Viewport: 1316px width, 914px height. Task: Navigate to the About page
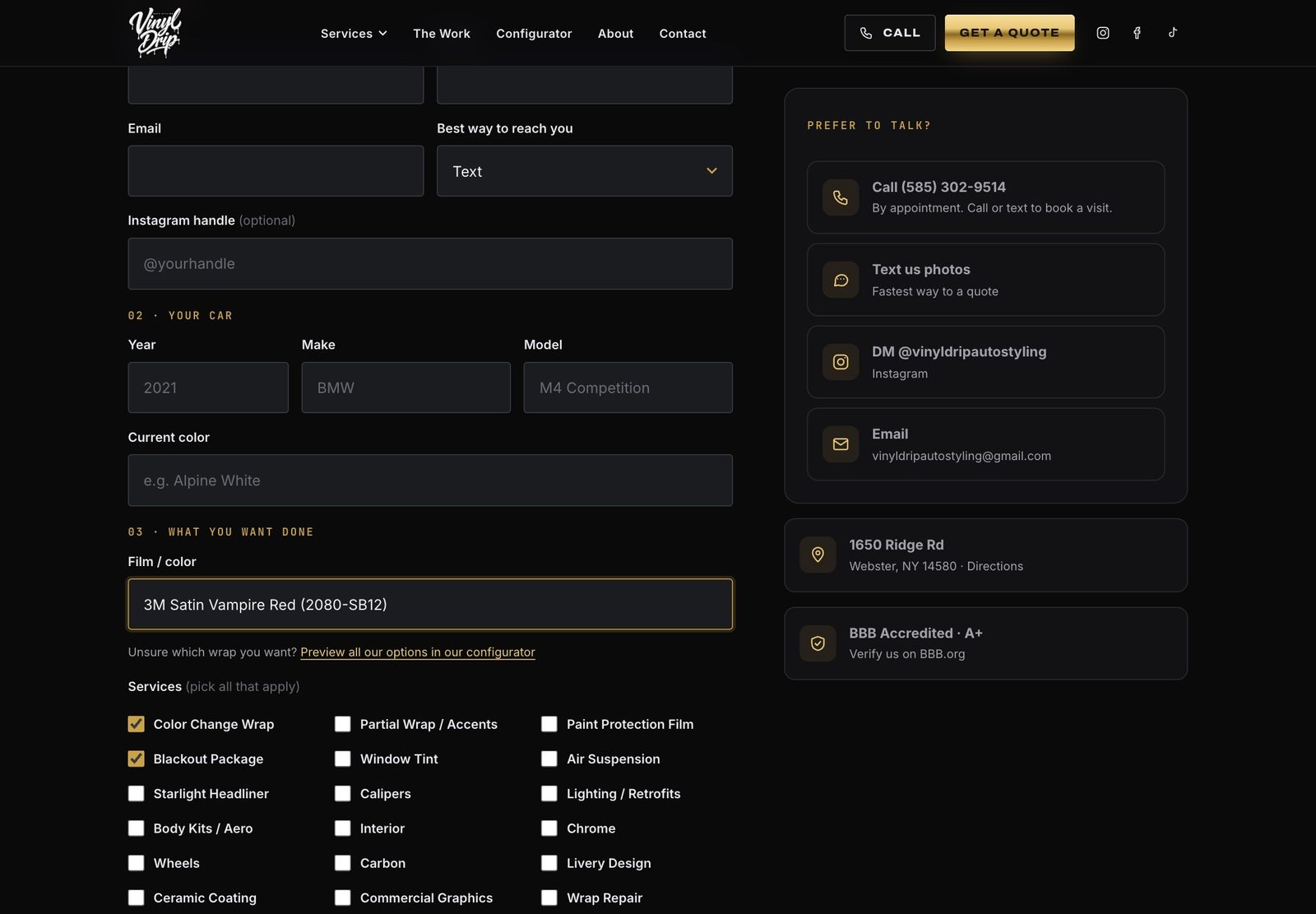pyautogui.click(x=615, y=34)
